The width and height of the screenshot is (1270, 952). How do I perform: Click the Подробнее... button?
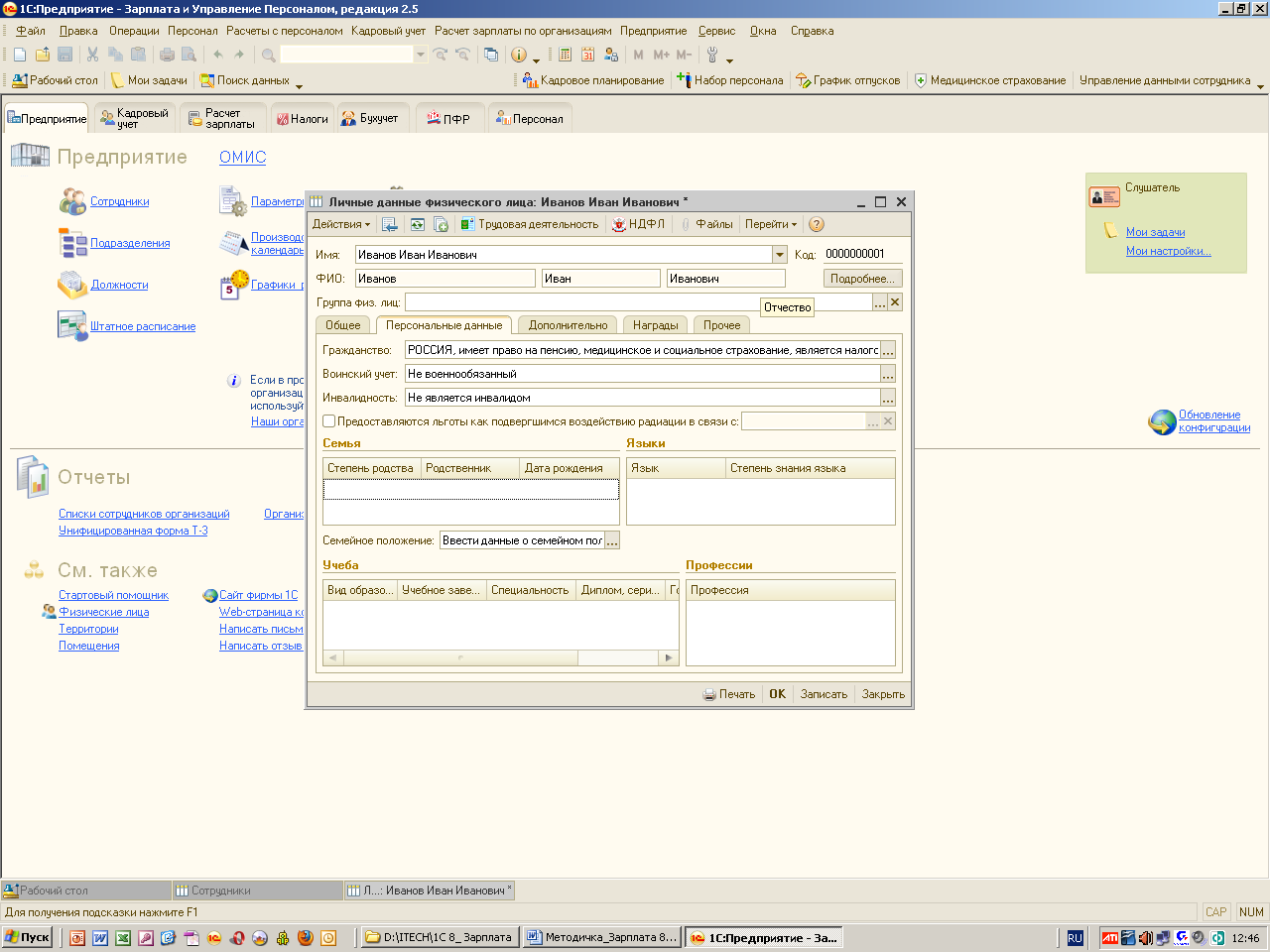click(862, 279)
